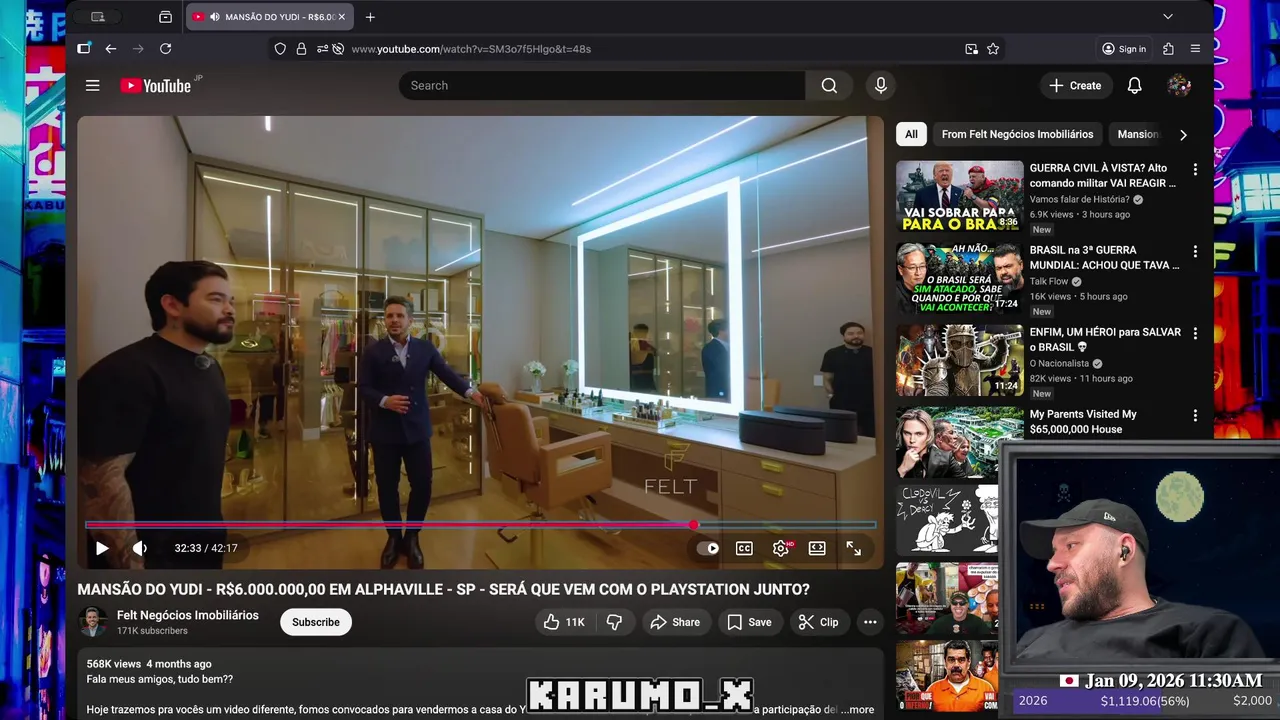Dislike this video
The image size is (1280, 720).
[614, 622]
